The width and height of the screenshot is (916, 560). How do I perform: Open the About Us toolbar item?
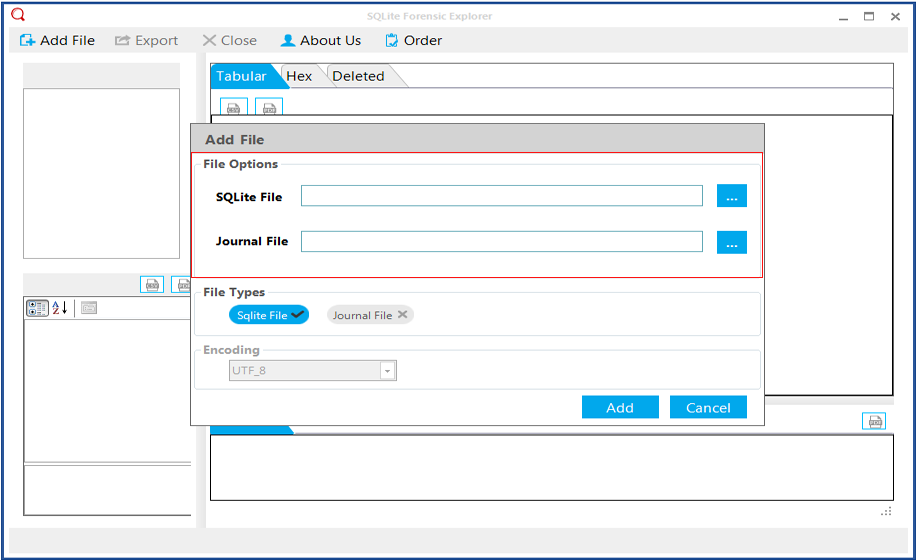pos(320,40)
